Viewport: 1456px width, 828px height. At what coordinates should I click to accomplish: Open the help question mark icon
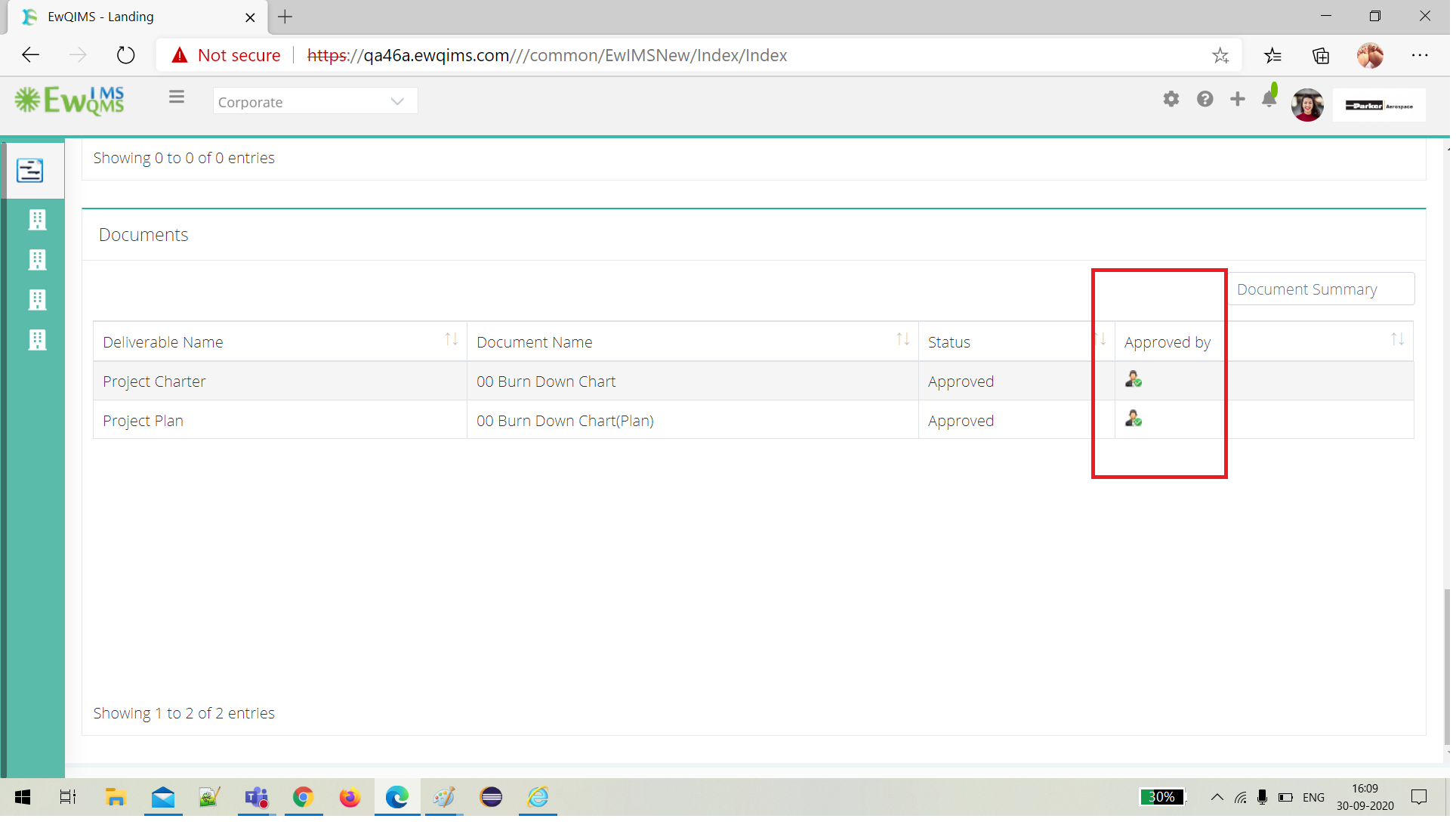point(1205,99)
